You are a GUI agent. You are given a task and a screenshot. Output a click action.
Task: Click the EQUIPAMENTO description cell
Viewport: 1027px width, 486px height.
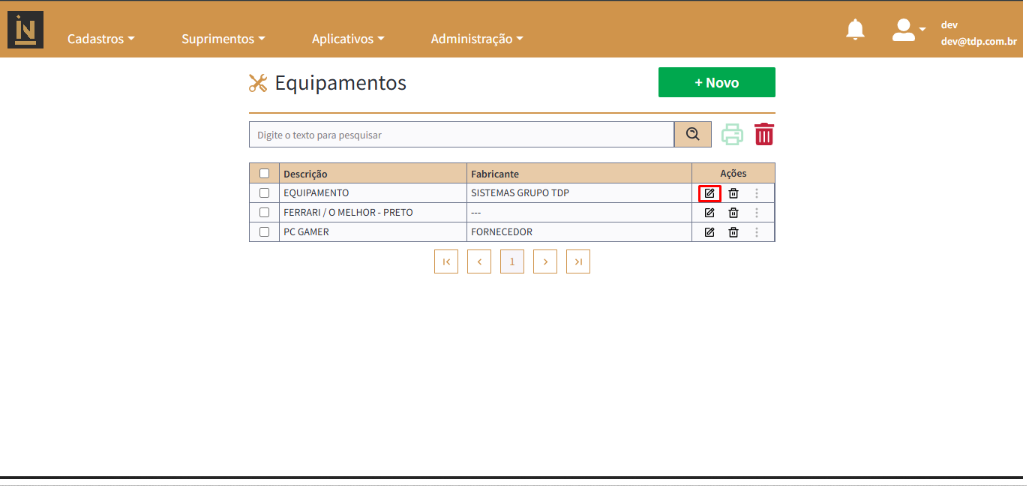(x=373, y=193)
